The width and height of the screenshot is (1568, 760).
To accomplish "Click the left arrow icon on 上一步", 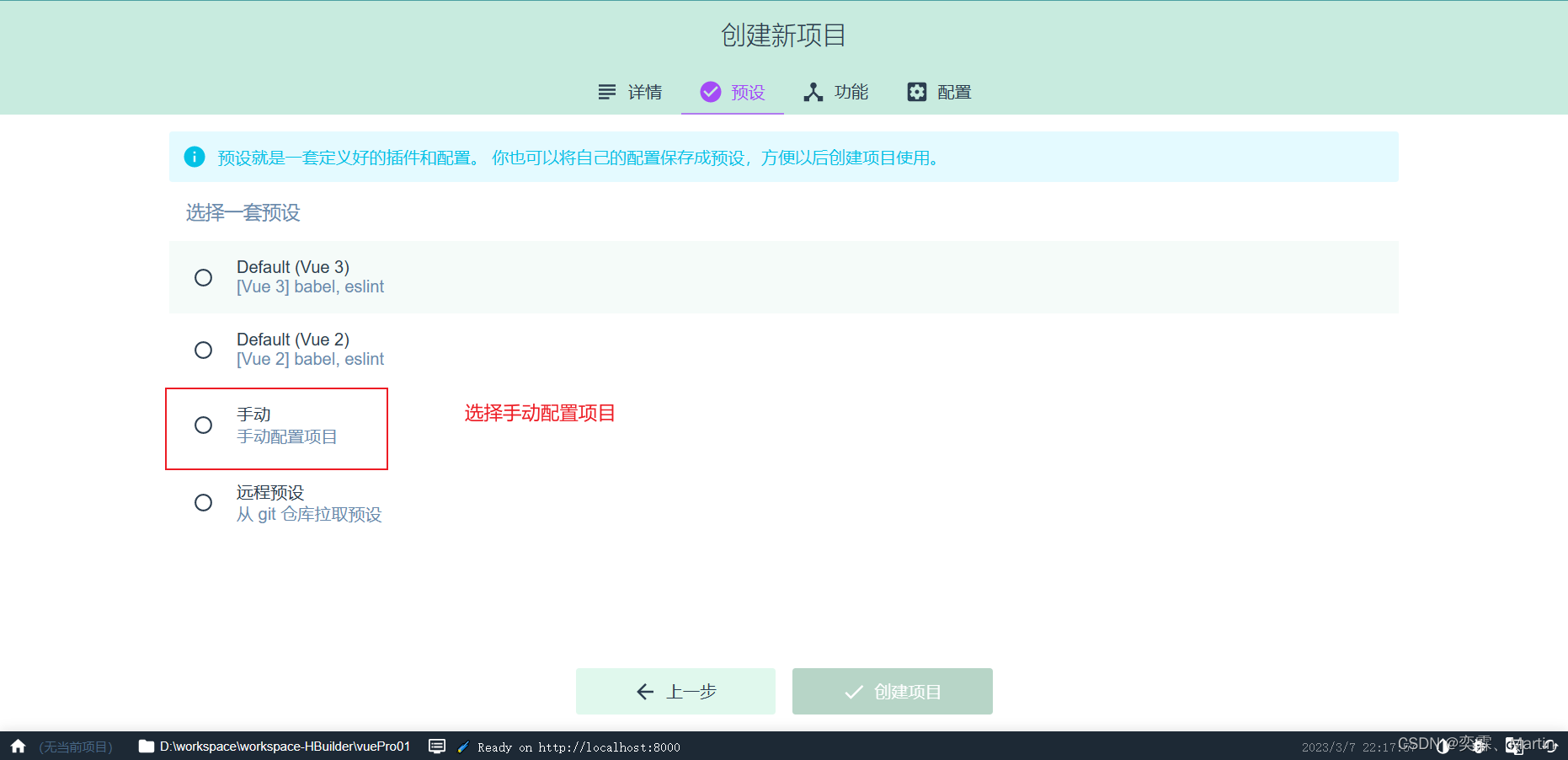I will [646, 692].
